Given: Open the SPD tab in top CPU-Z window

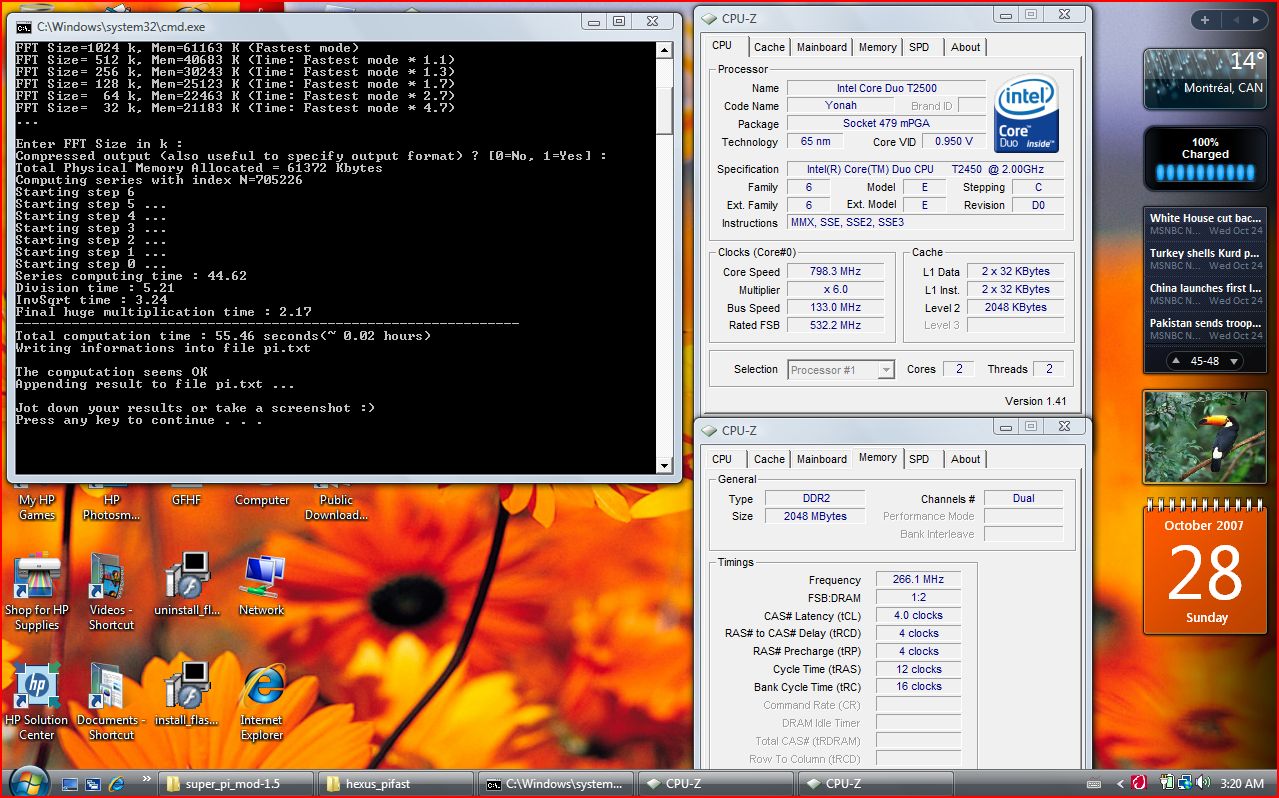Looking at the screenshot, I should tap(919, 47).
